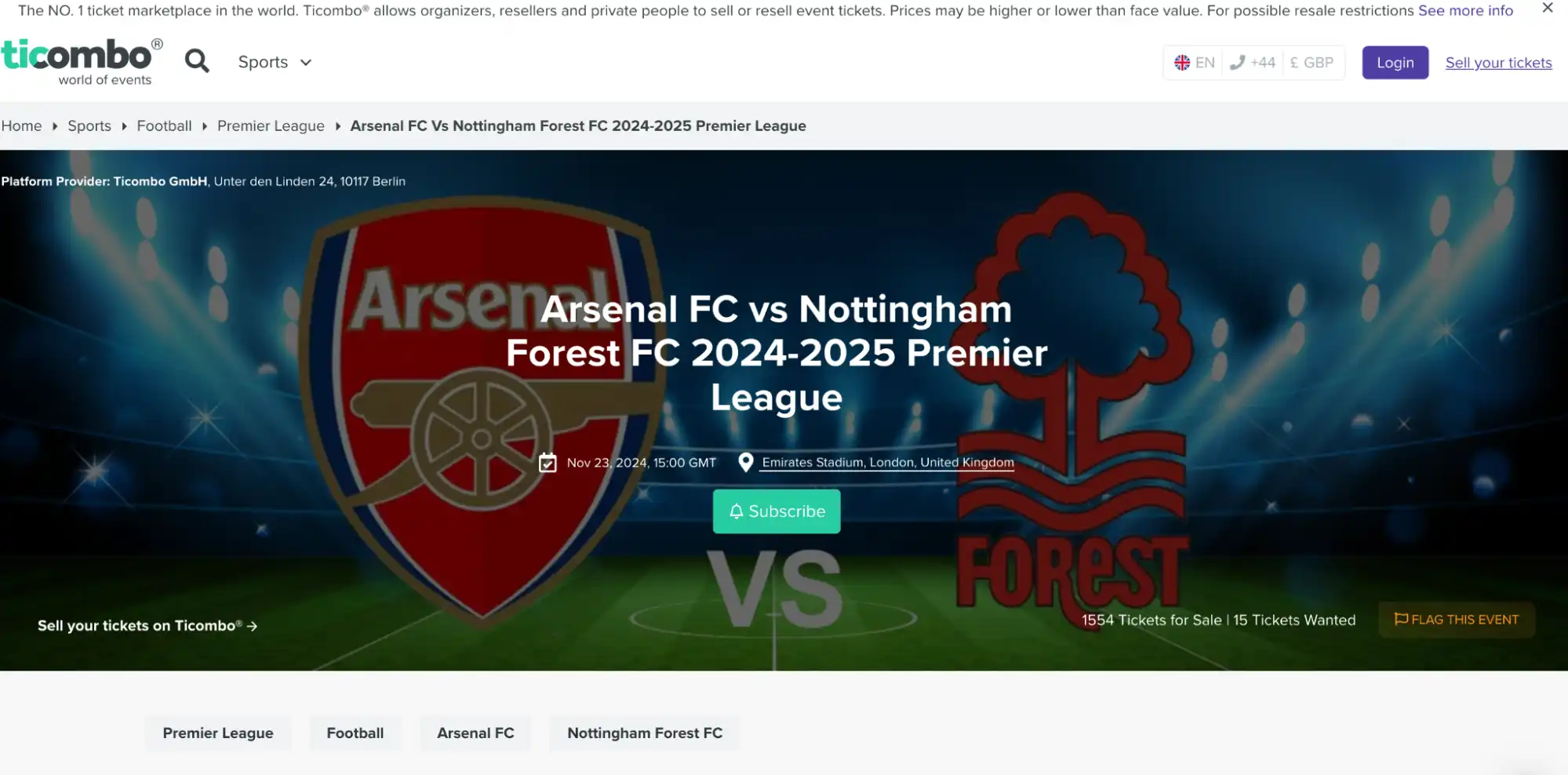Expand the Sports dropdown menu
The width and height of the screenshot is (1568, 775).
274,62
